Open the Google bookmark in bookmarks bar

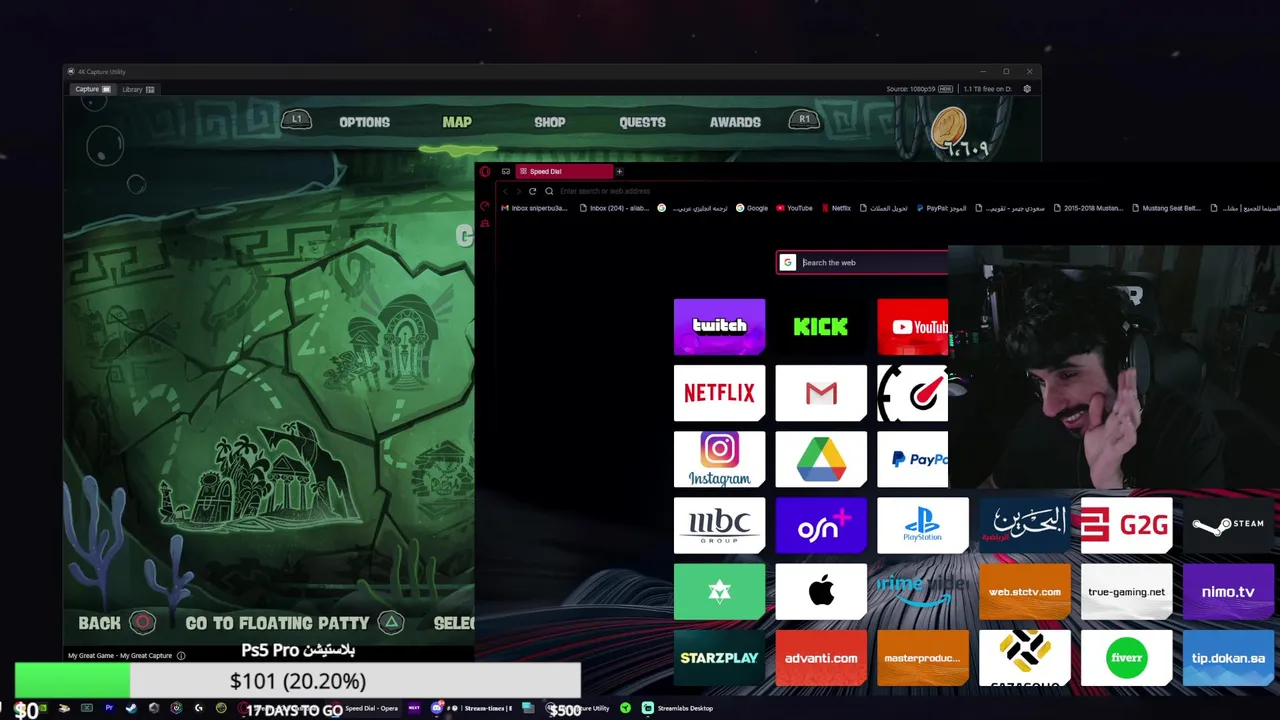click(752, 208)
